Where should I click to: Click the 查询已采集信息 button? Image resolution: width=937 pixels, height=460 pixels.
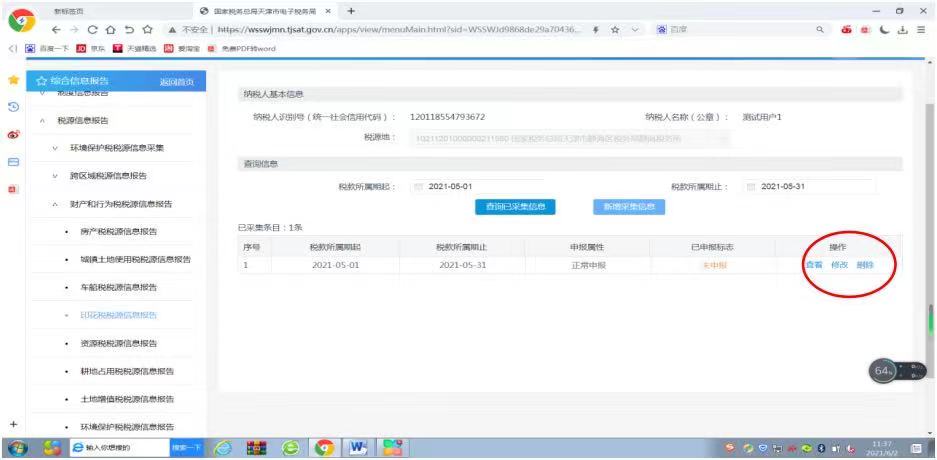pyautogui.click(x=515, y=207)
